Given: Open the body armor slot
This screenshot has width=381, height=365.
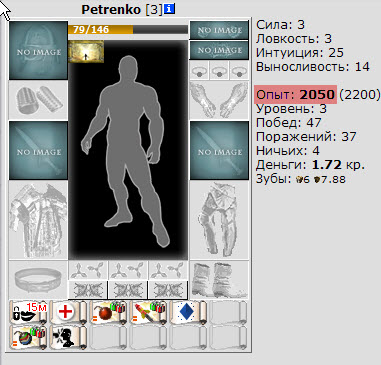Looking at the screenshot, I should (38, 220).
